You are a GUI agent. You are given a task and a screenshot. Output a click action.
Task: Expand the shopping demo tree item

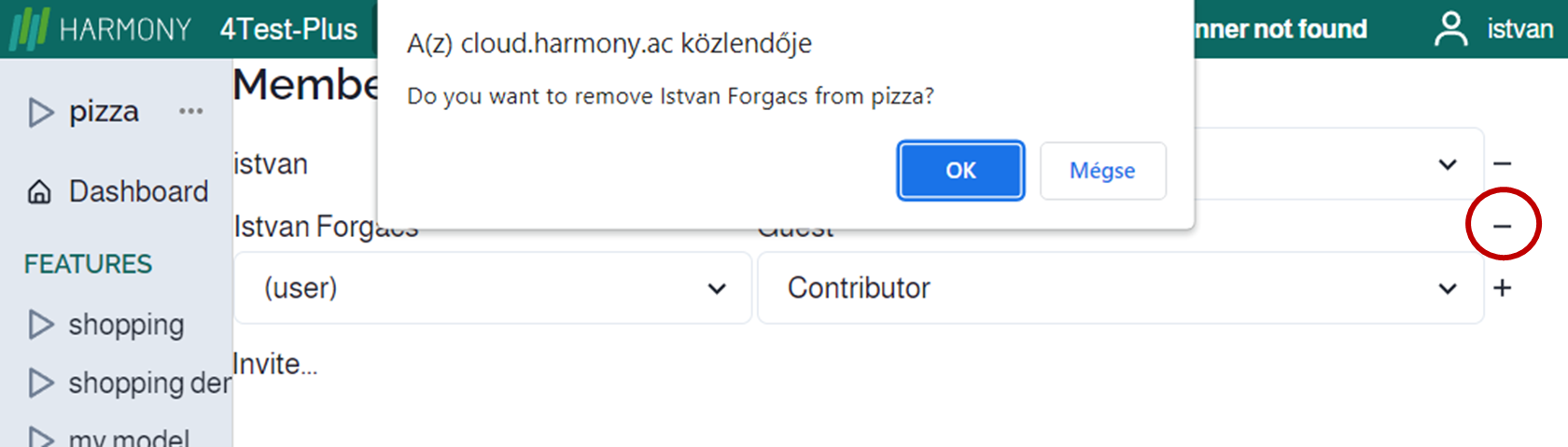[x=40, y=383]
